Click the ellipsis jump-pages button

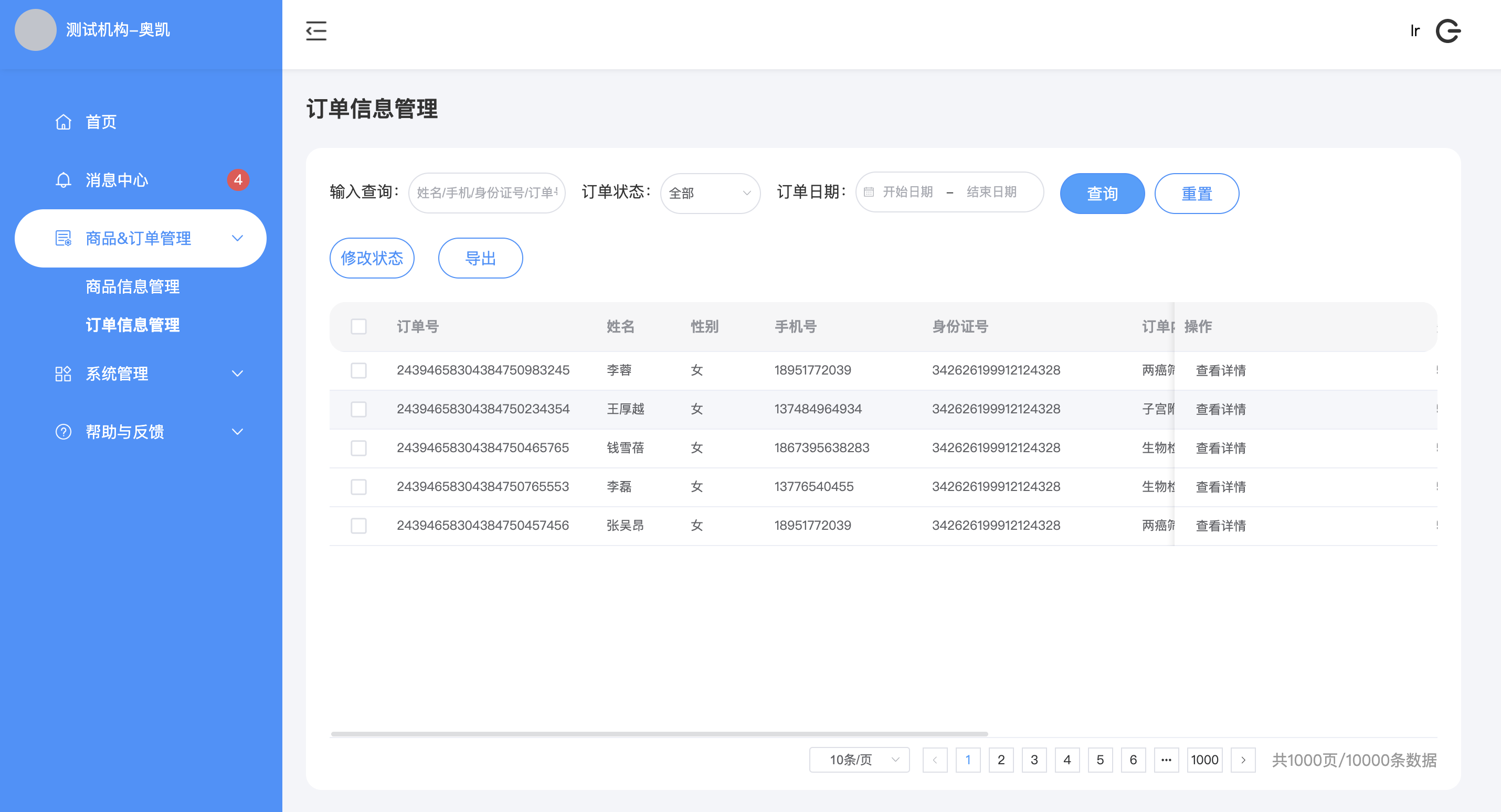pos(1166,760)
